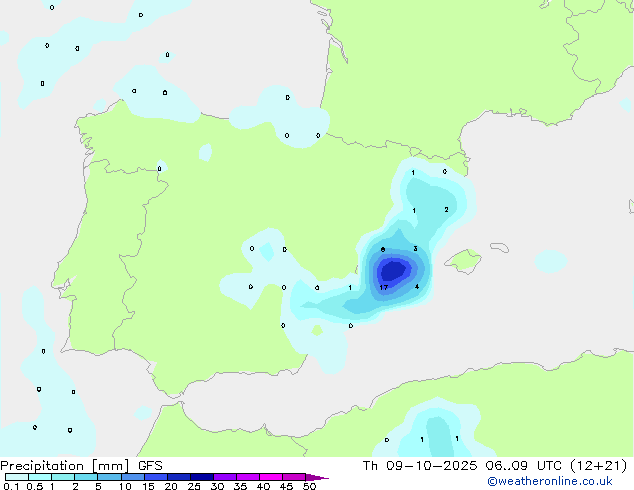Select the 45–50 mm legend color swatch
This screenshot has height=490, width=634.
point(294,477)
